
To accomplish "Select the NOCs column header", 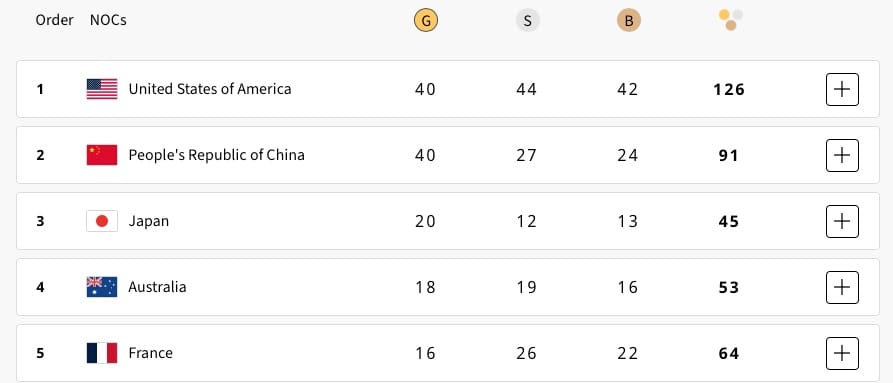I will [108, 20].
